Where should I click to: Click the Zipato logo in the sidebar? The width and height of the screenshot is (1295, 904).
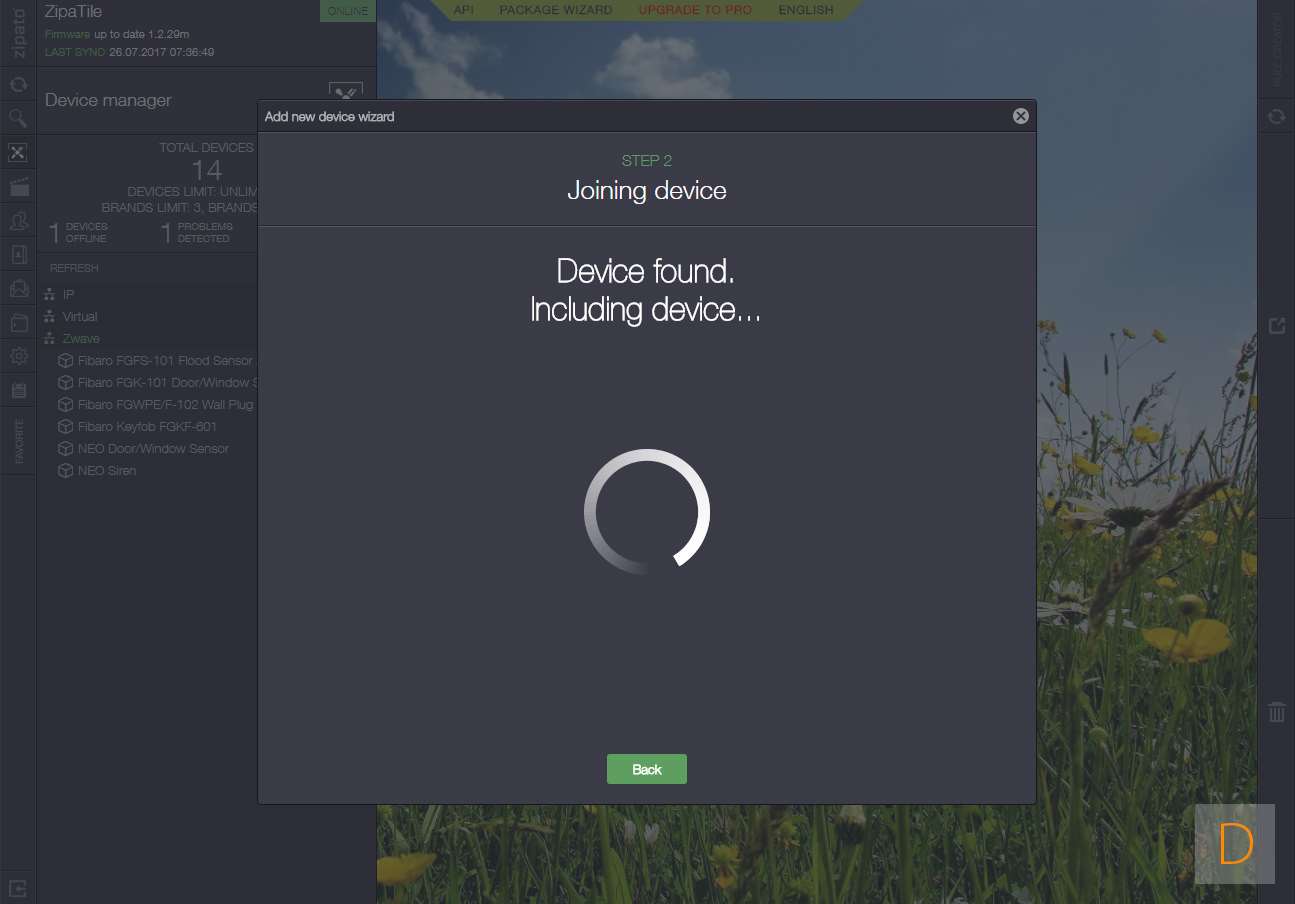pos(18,33)
